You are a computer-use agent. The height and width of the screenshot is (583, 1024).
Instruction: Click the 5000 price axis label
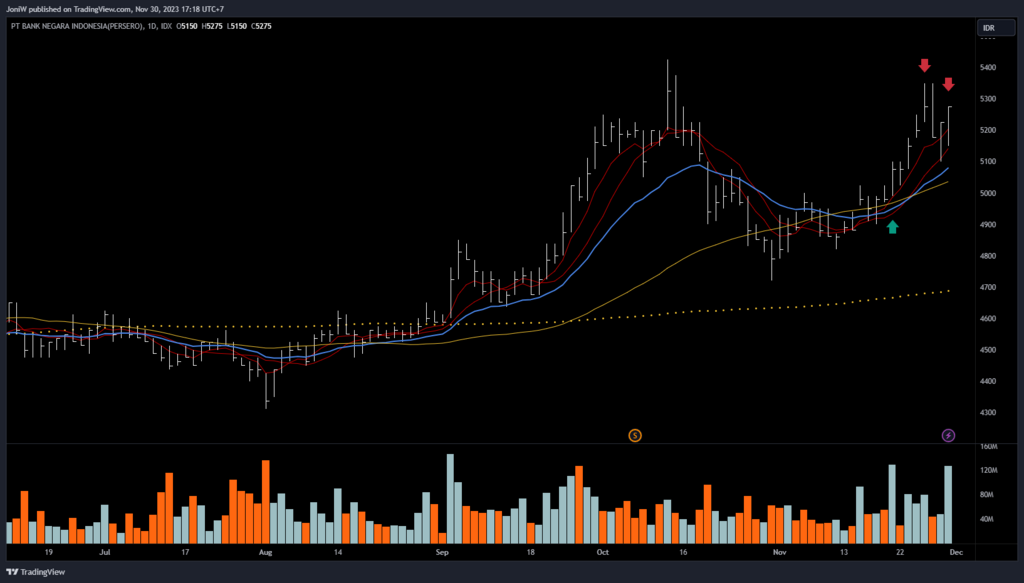(x=989, y=193)
